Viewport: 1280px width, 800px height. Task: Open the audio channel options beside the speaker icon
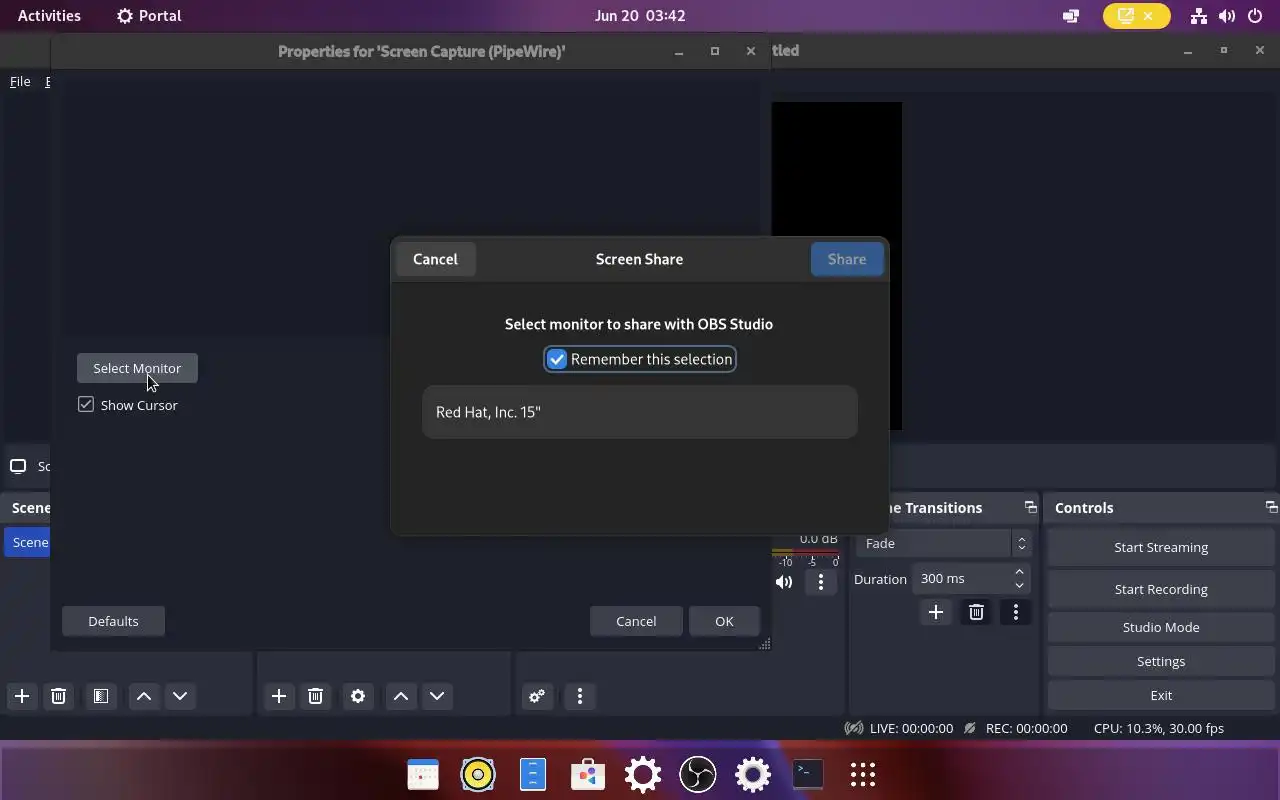[x=821, y=582]
